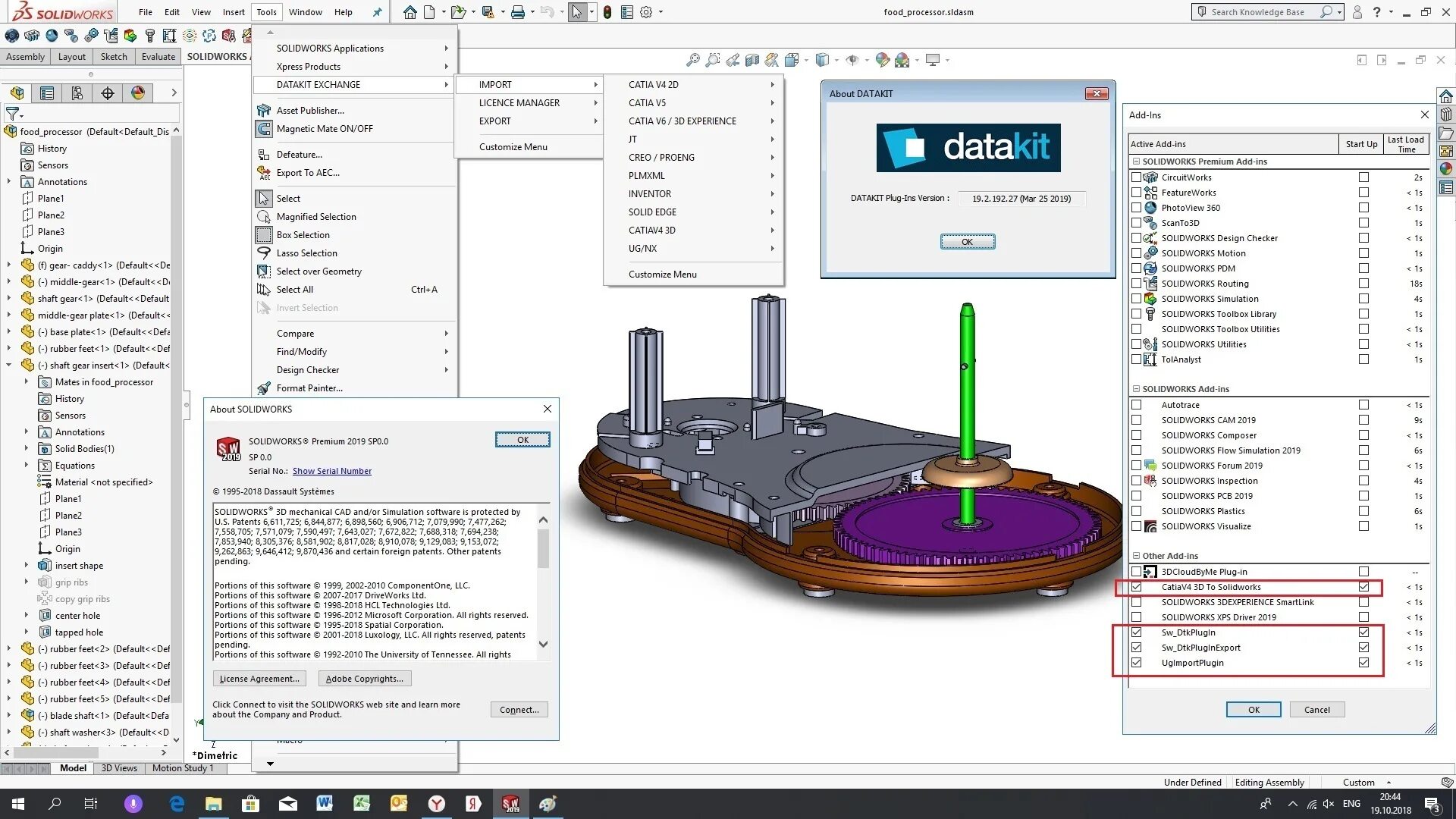Click the filter funnel icon in feature tree

12,114
